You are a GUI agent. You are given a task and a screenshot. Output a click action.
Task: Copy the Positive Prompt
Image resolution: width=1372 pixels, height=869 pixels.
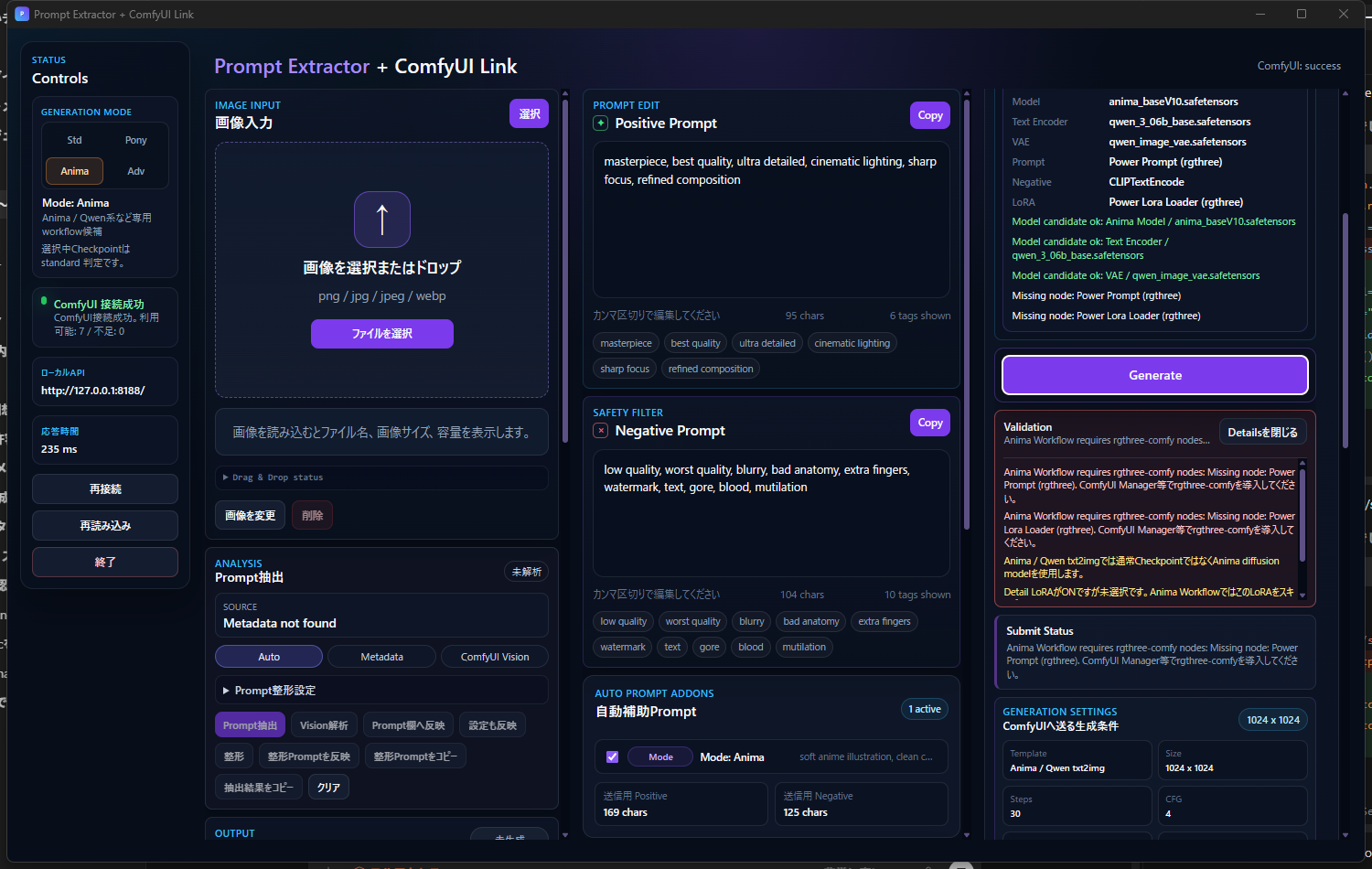930,115
